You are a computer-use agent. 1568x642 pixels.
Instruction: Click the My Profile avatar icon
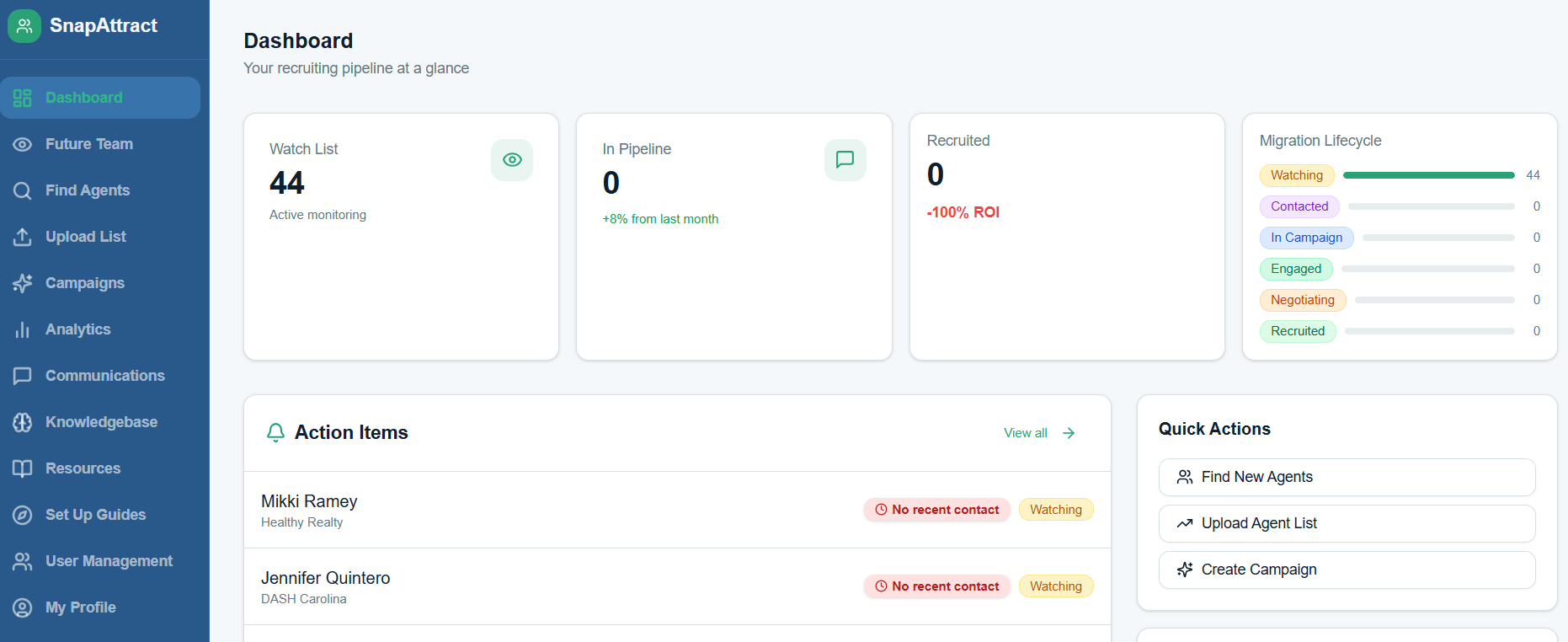(23, 607)
